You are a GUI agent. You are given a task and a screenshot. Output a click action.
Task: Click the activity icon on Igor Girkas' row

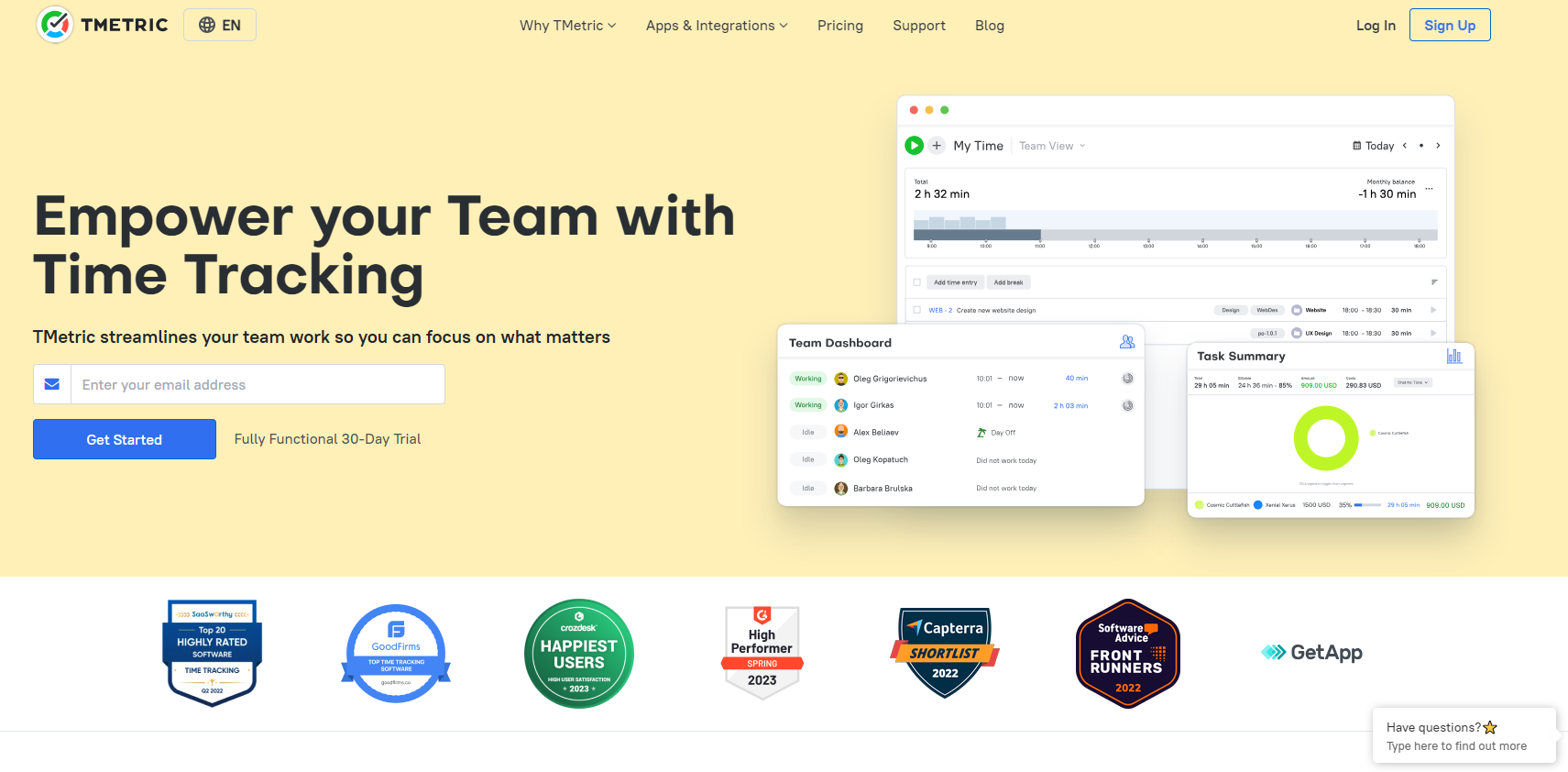(1128, 405)
